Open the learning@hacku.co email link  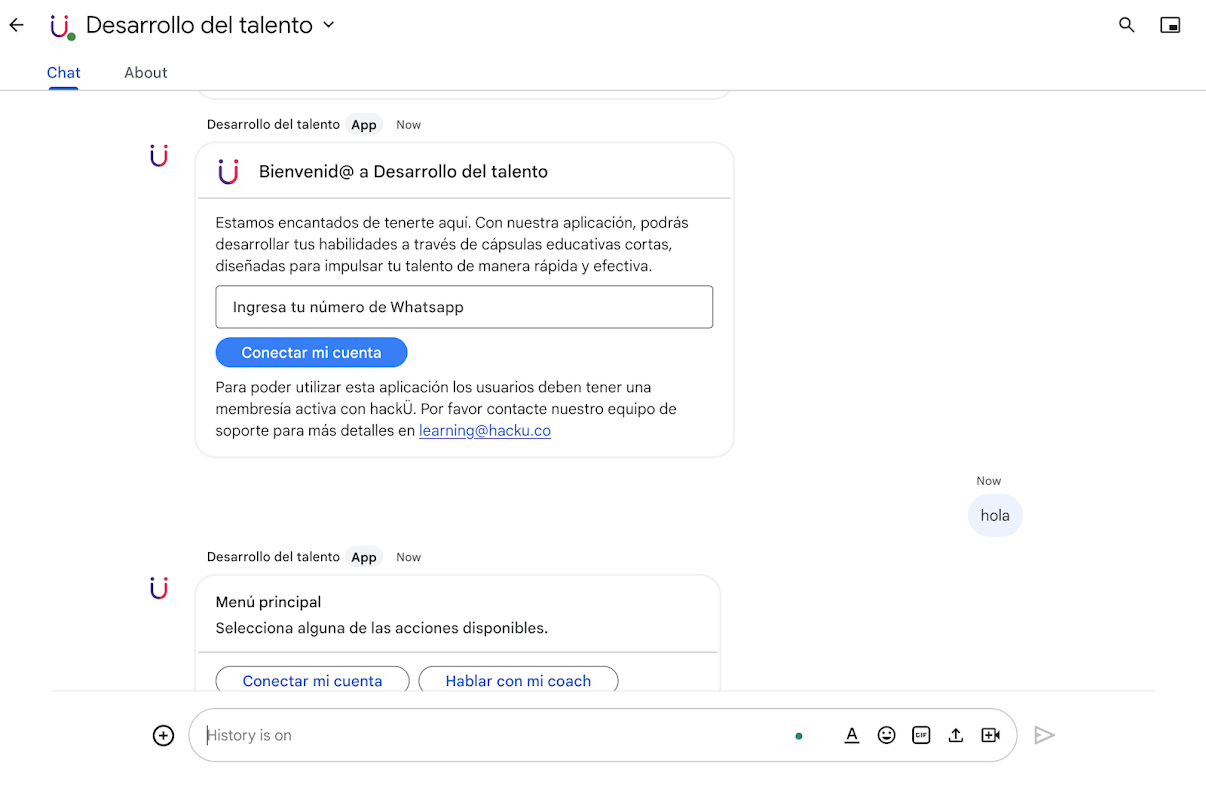click(x=485, y=431)
